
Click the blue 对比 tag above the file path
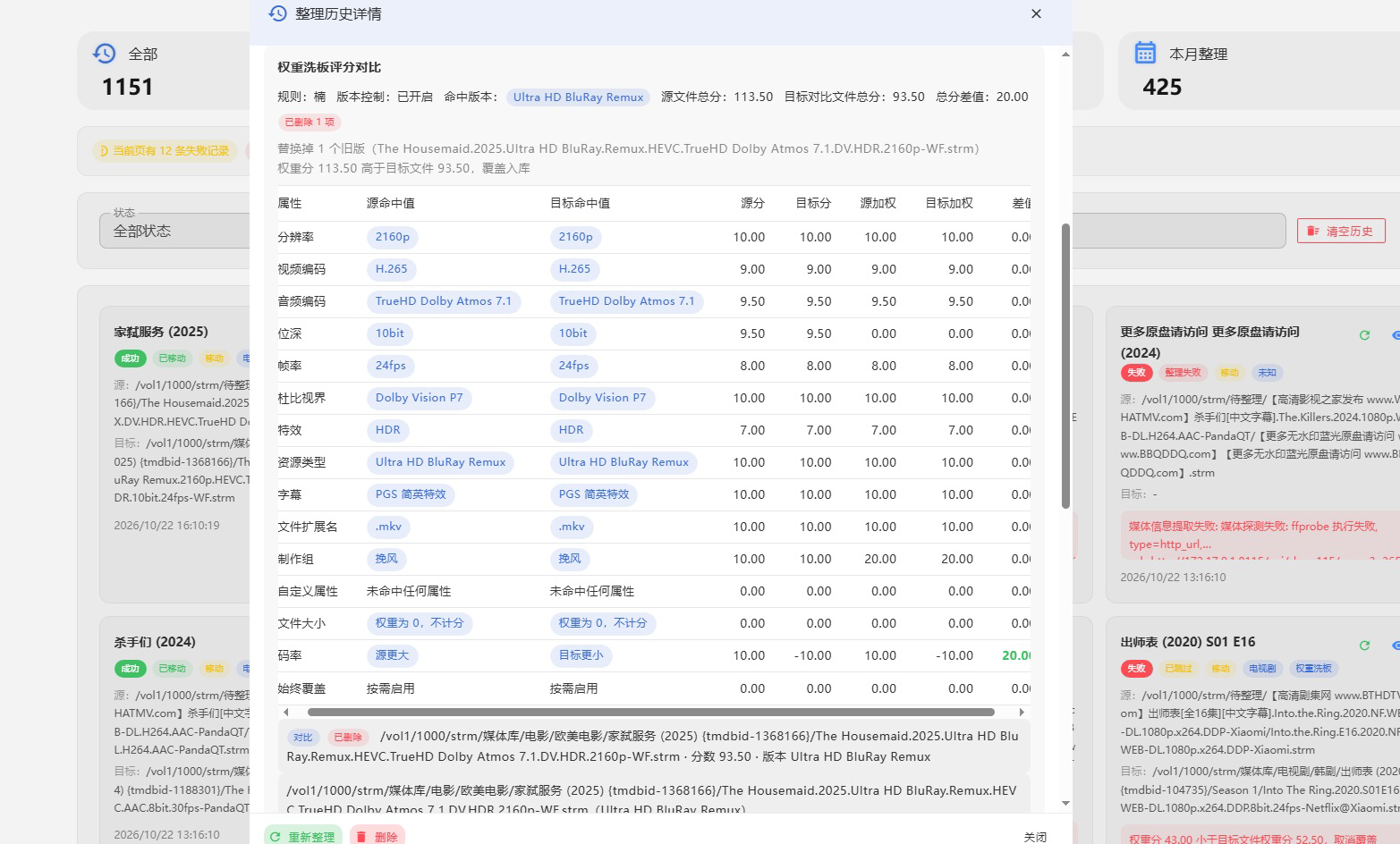point(303,738)
